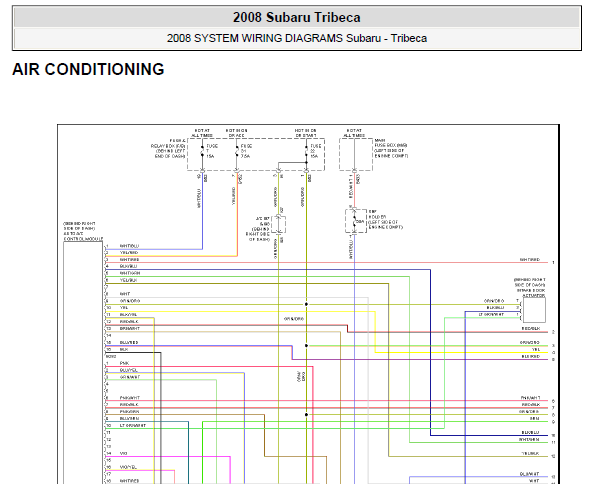Click 'LT GRN/WHT' at lower connector pin 10
This screenshot has height=484, width=605.
pos(133,426)
